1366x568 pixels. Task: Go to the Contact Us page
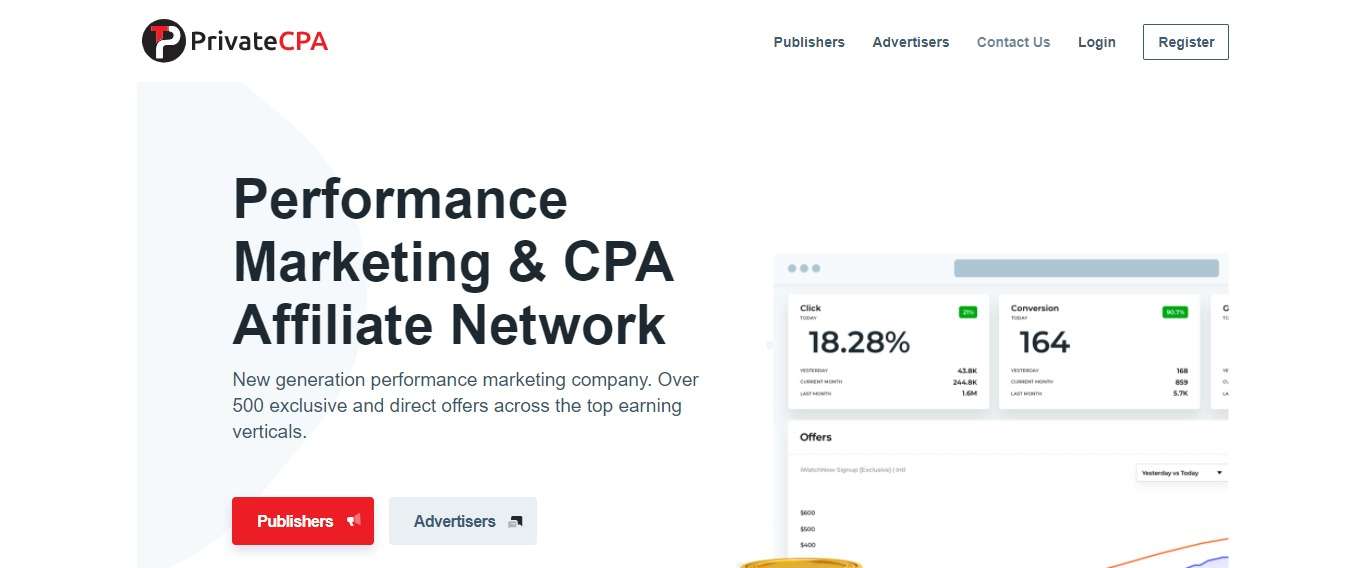1013,42
